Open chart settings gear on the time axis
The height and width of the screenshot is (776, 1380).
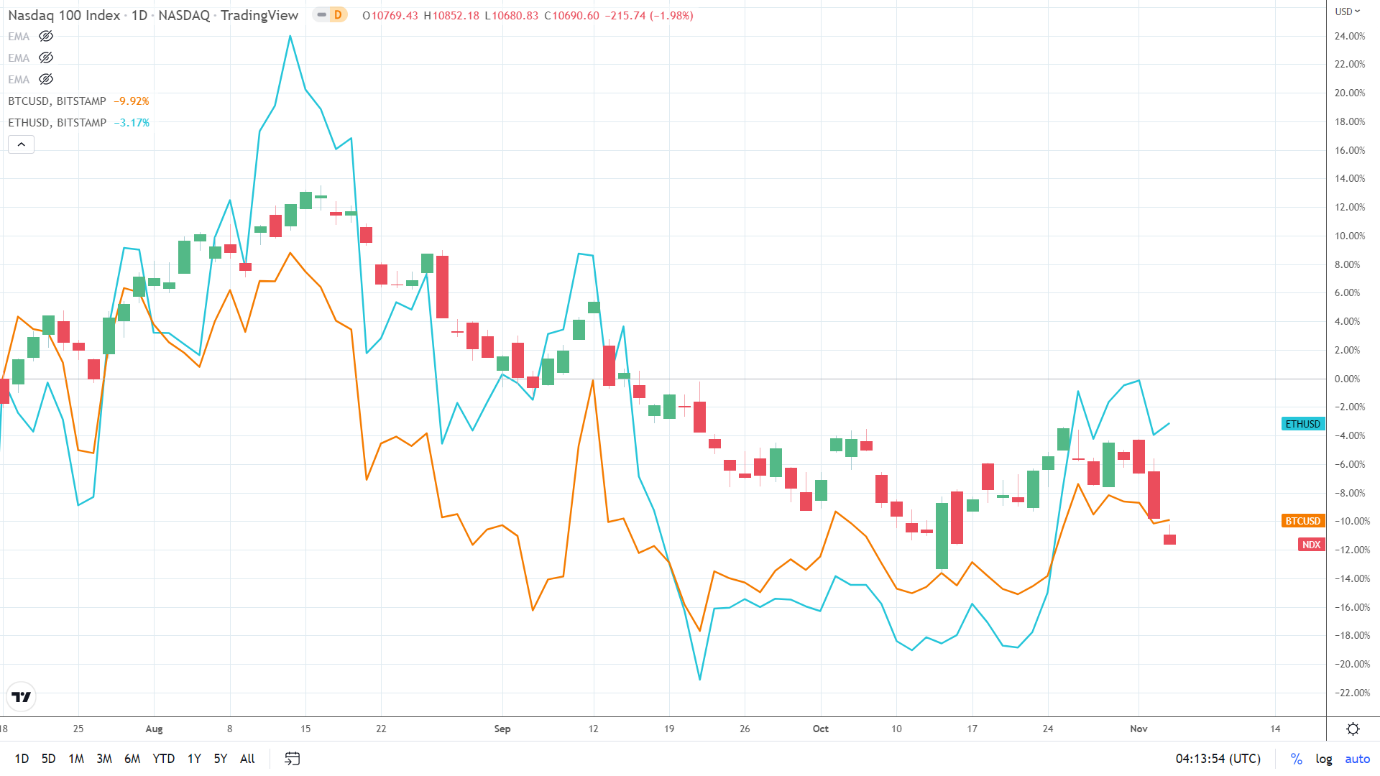coord(1353,729)
